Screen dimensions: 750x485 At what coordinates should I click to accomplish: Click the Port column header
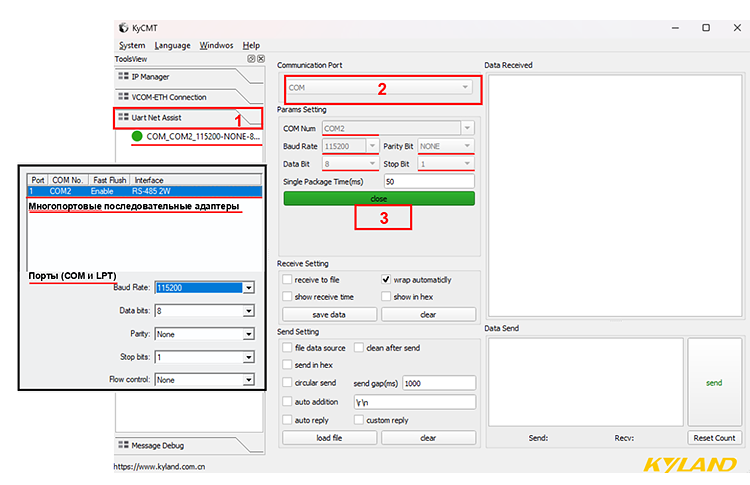38,180
